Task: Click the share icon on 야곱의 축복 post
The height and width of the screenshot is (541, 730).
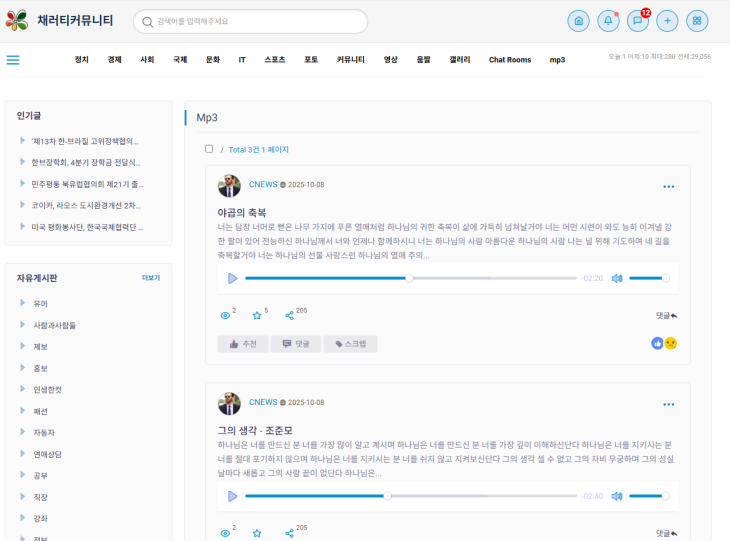Action: pyautogui.click(x=289, y=315)
